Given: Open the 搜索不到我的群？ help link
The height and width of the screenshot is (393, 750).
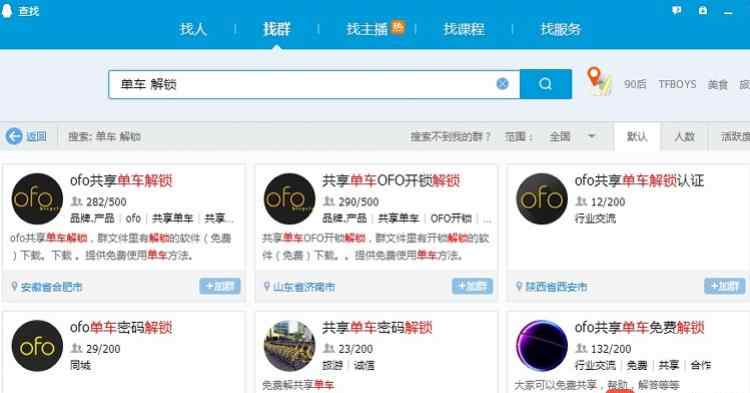Looking at the screenshot, I should (x=451, y=137).
